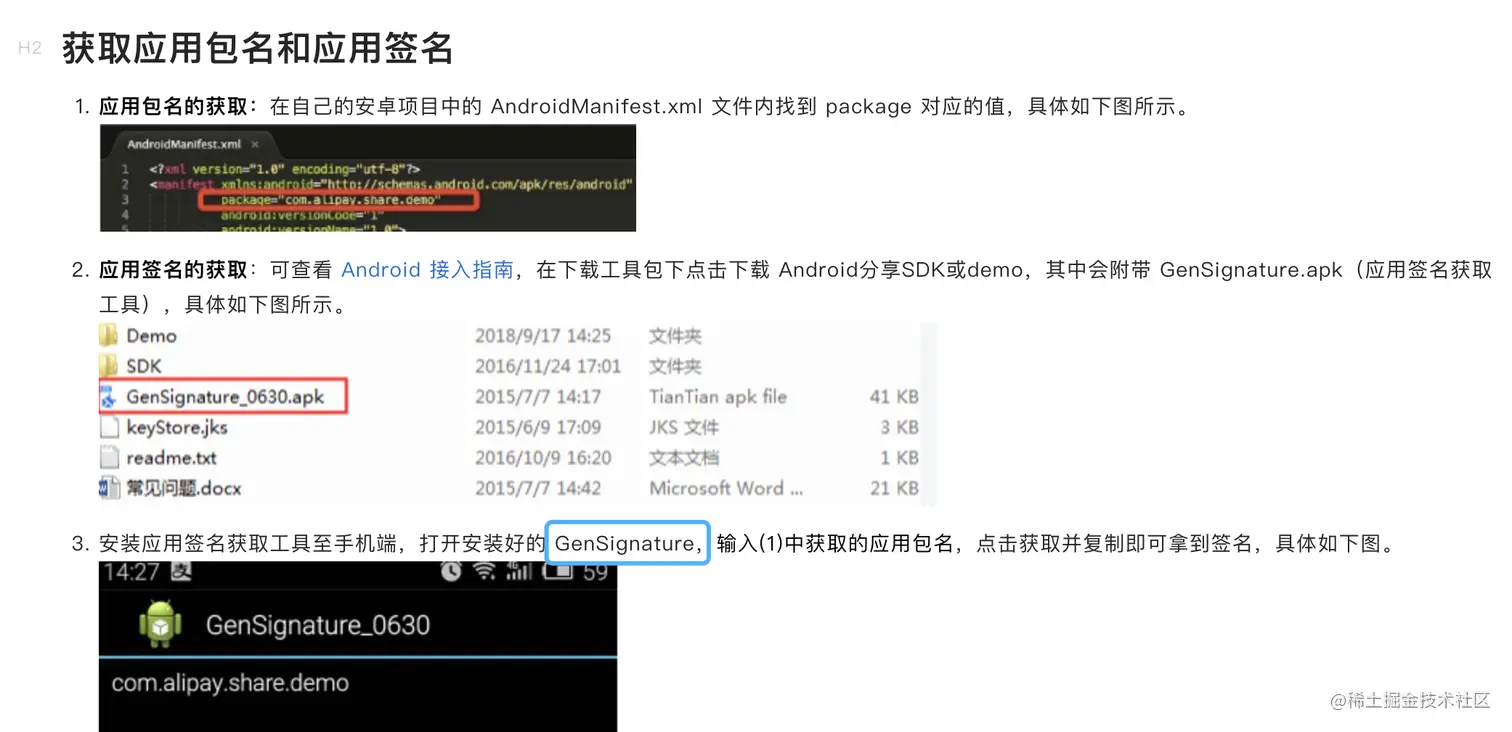Click the readme.txt file icon
This screenshot has width=1512, height=732.
109,458
